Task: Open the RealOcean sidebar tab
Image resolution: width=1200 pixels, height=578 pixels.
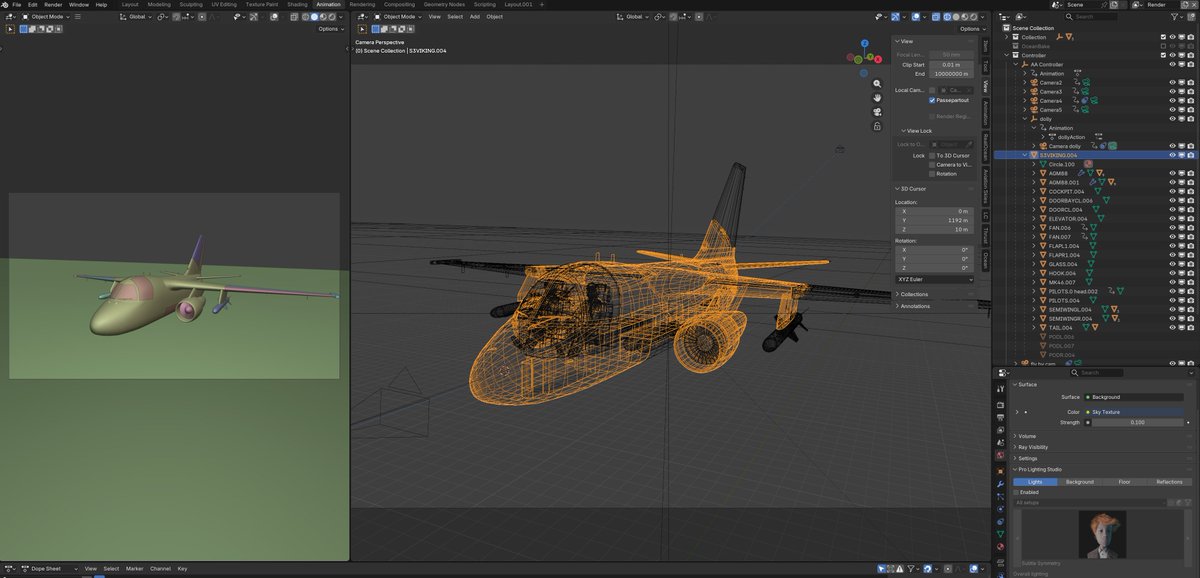Action: coord(984,146)
